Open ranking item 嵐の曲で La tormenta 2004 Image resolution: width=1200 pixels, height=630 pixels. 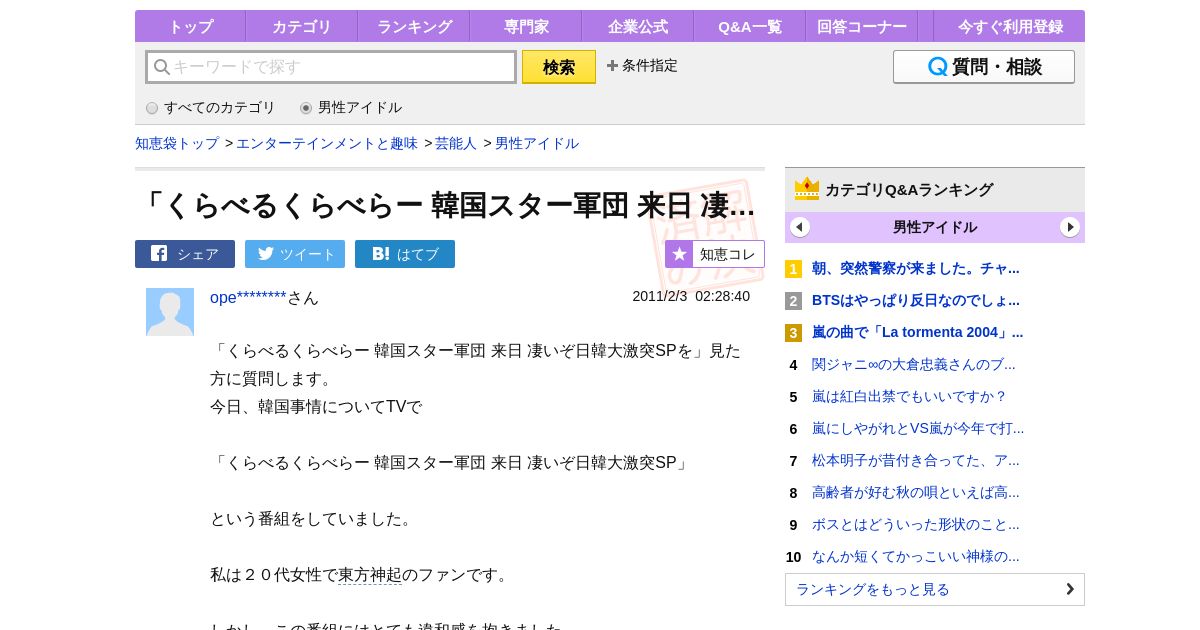[918, 332]
